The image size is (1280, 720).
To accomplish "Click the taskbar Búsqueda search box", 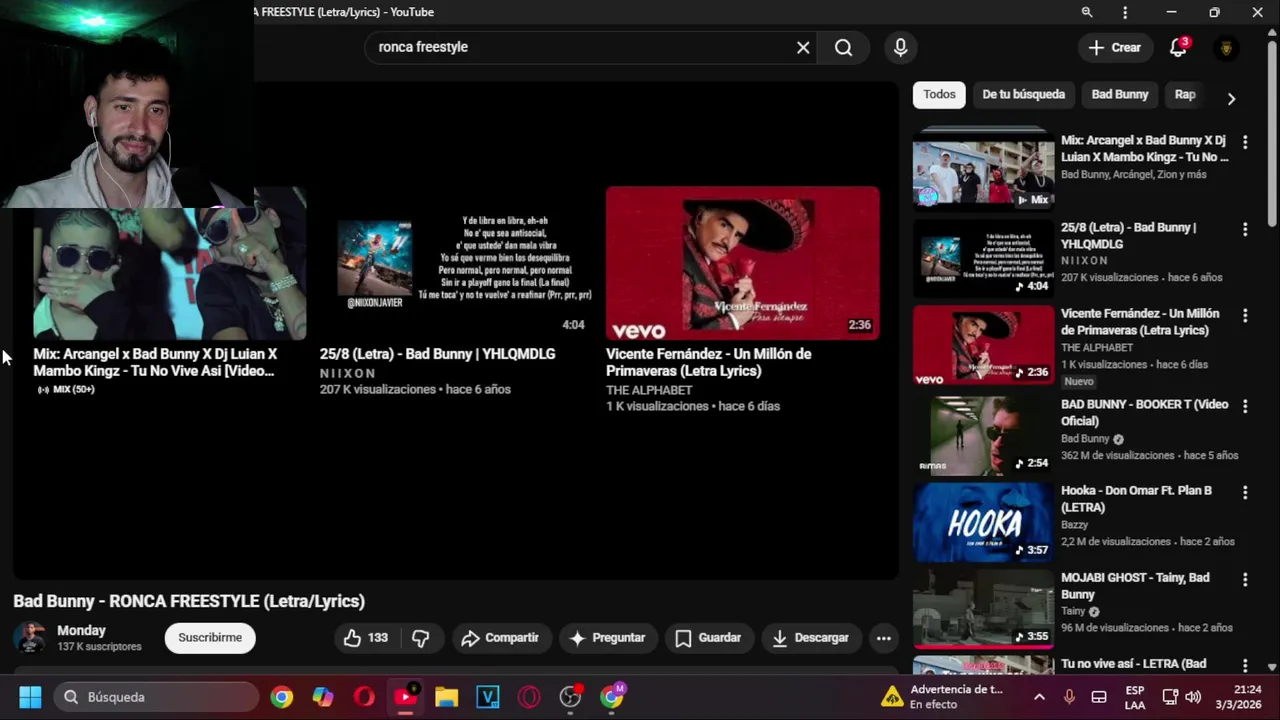I will point(157,697).
